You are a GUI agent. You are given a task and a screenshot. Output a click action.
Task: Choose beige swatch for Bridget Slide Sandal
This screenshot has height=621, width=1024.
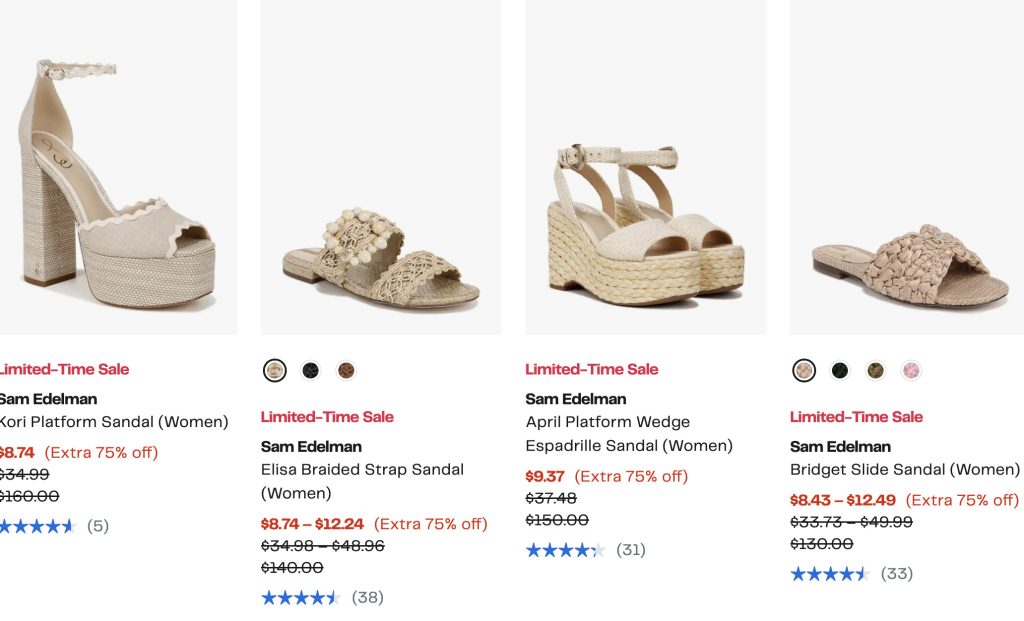click(804, 371)
